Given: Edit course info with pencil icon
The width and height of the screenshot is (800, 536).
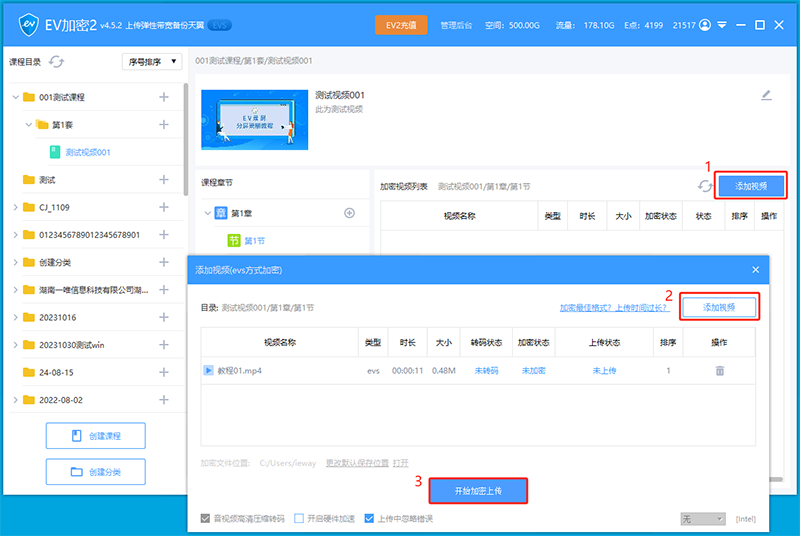Looking at the screenshot, I should coord(766,95).
